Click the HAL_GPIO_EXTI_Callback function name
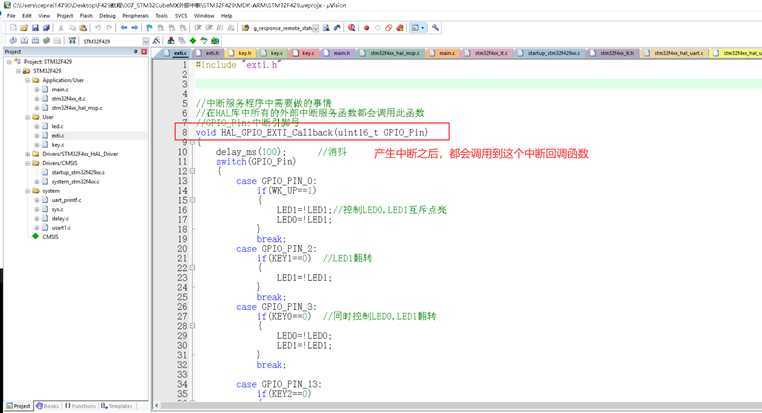The width and height of the screenshot is (762, 413). (x=277, y=132)
